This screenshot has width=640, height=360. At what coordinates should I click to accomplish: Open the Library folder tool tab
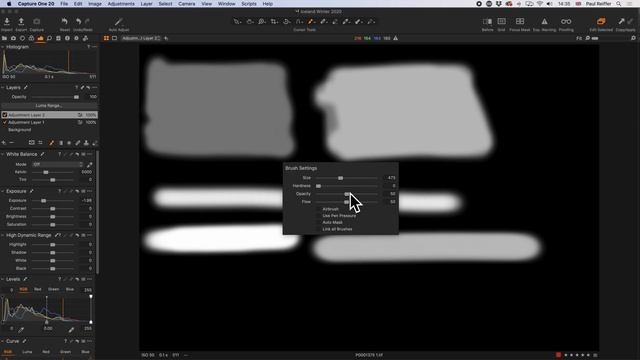(x=4, y=38)
